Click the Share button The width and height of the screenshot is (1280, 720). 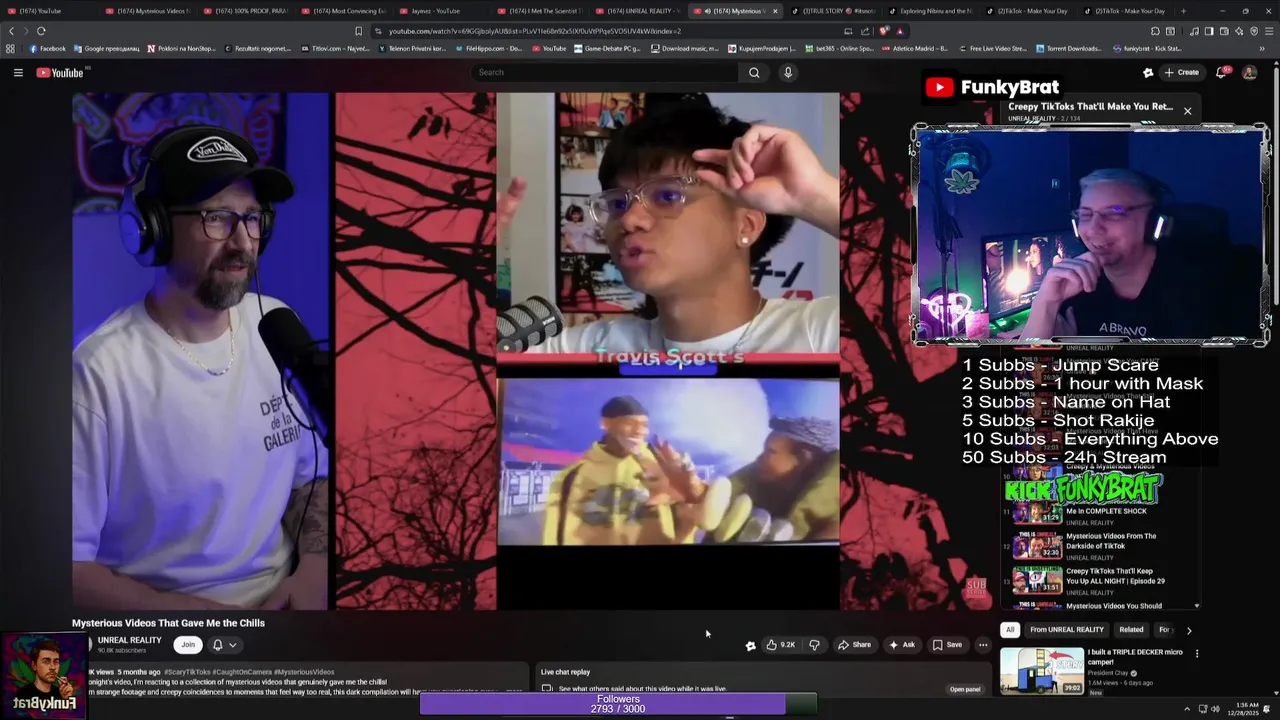[x=854, y=645]
